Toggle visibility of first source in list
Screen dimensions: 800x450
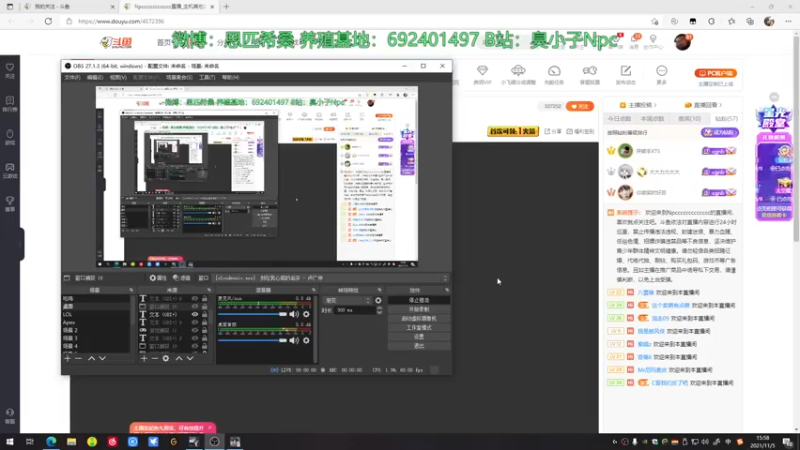click(195, 298)
